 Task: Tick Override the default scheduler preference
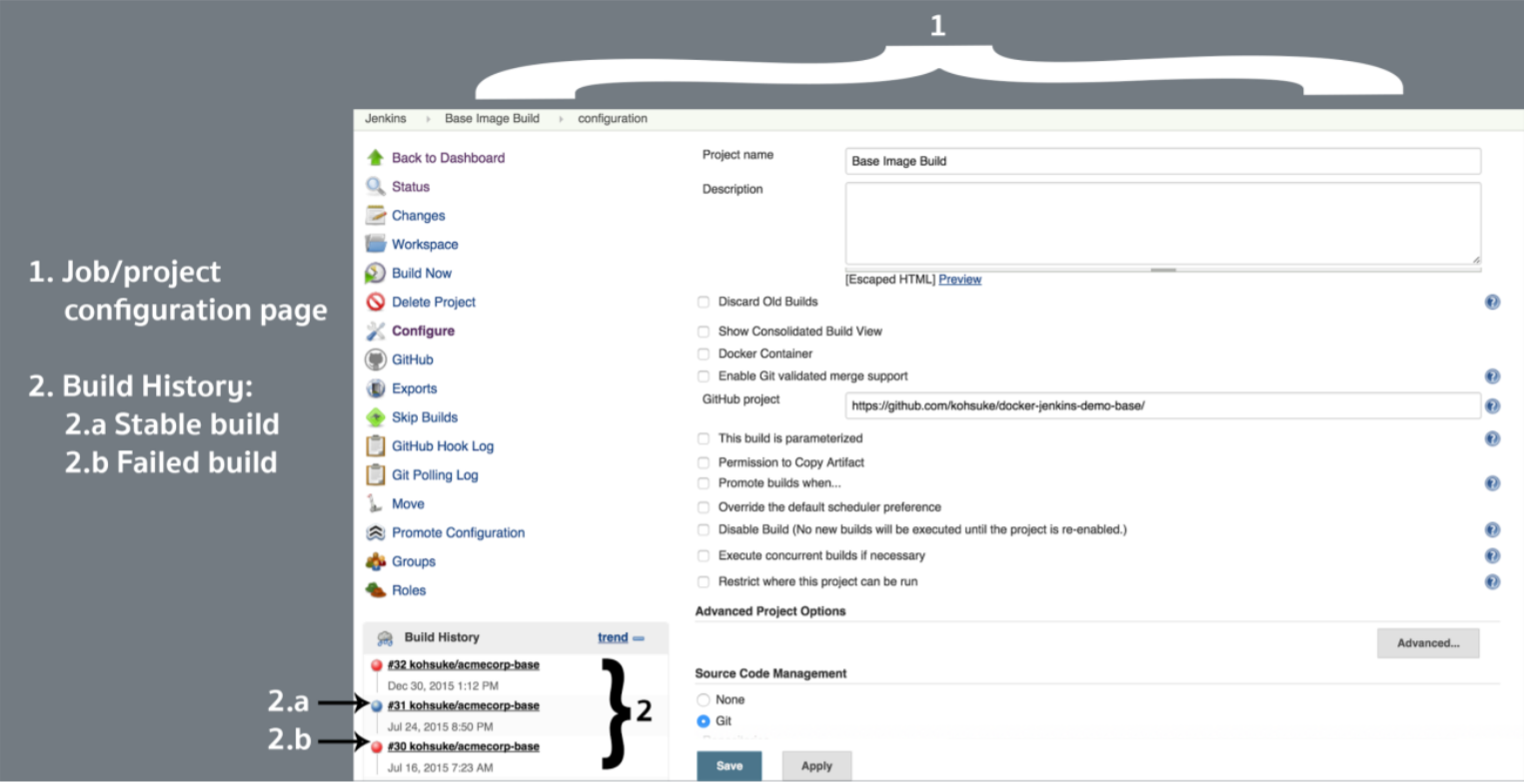704,507
